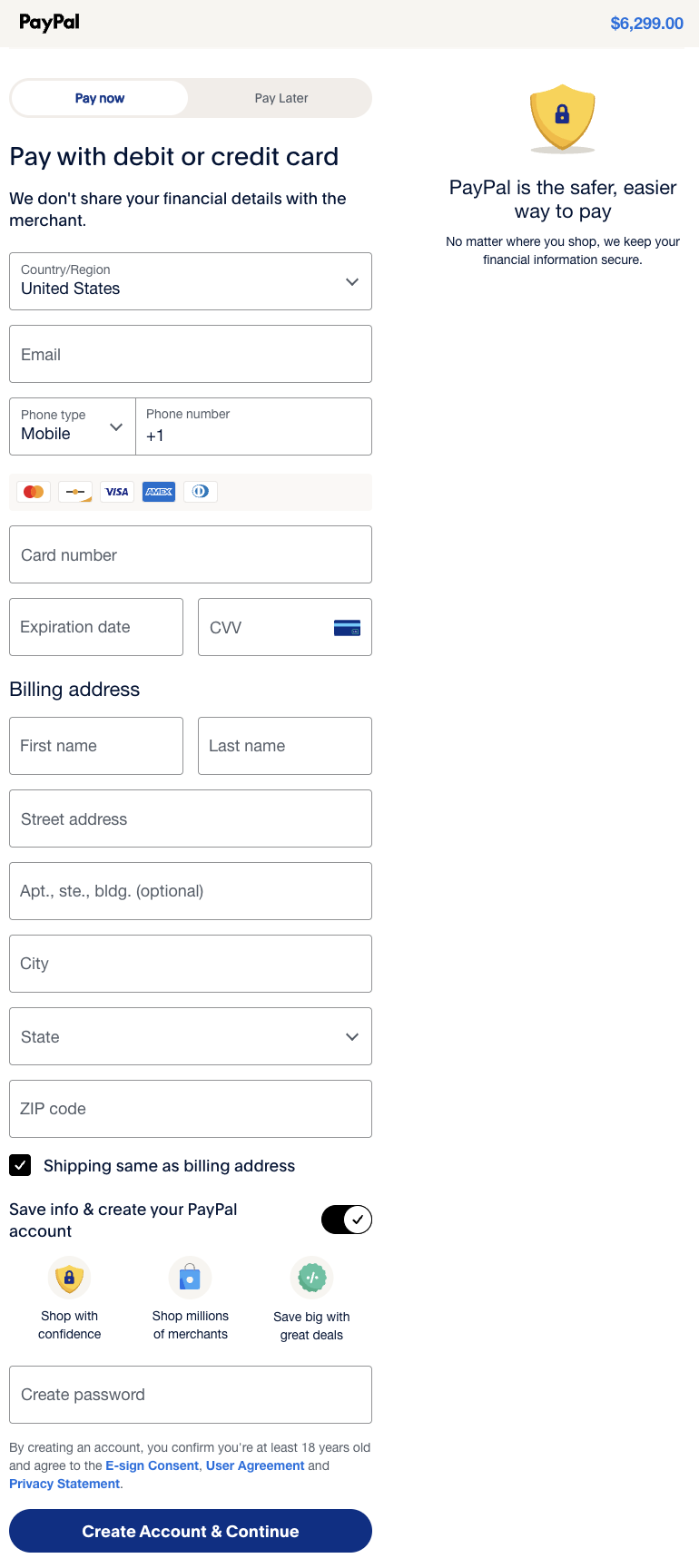699x1568 pixels.
Task: Expand the Phone type dropdown
Action: (116, 426)
